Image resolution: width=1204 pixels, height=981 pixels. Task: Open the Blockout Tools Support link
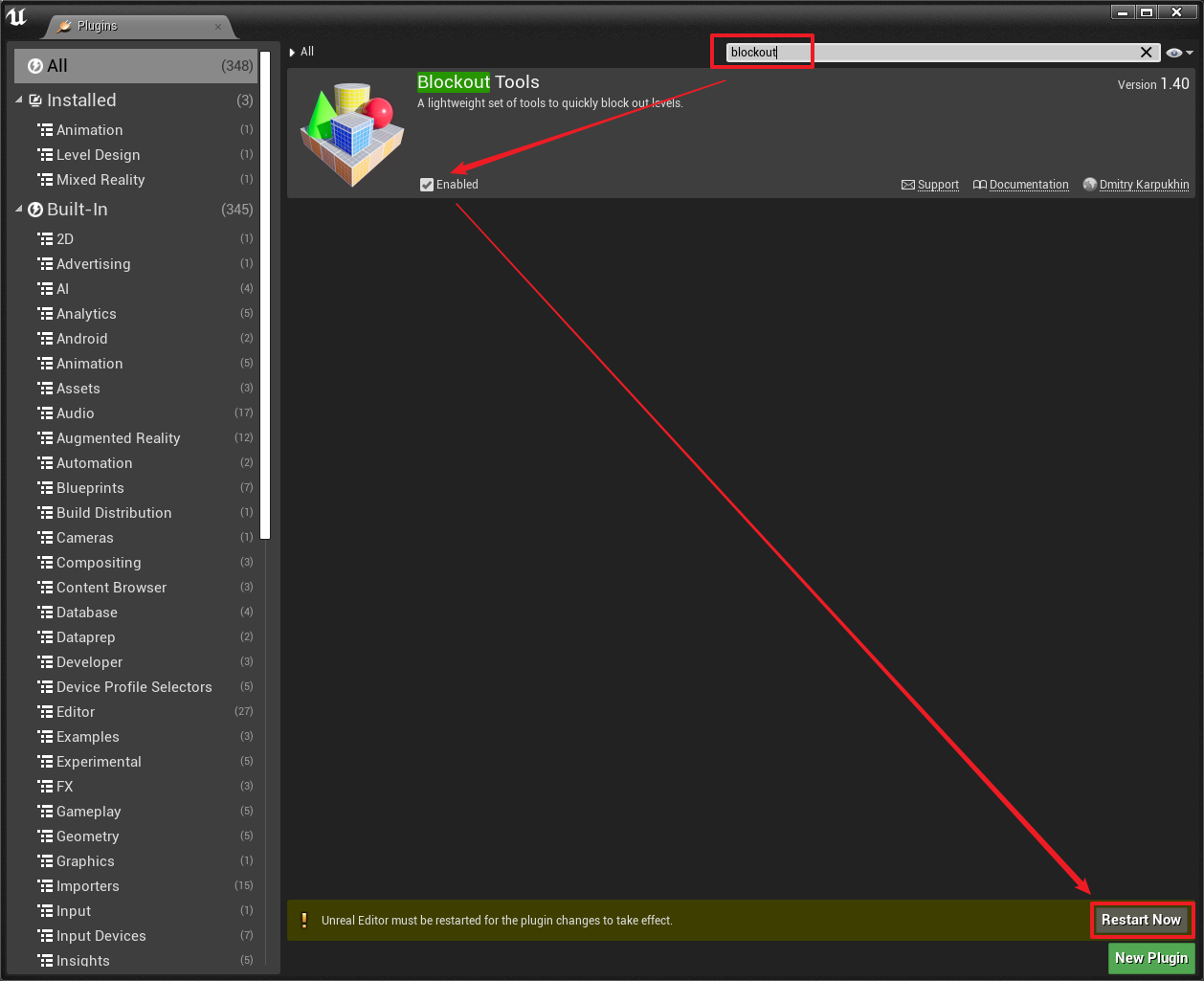pyautogui.click(x=938, y=185)
